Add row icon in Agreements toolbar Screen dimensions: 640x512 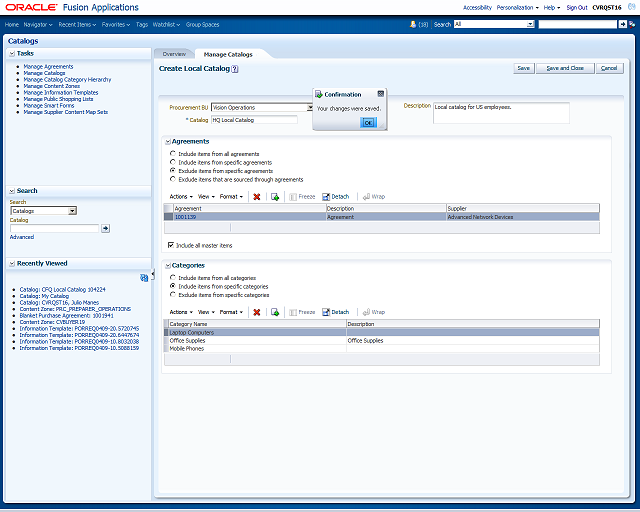coord(275,197)
